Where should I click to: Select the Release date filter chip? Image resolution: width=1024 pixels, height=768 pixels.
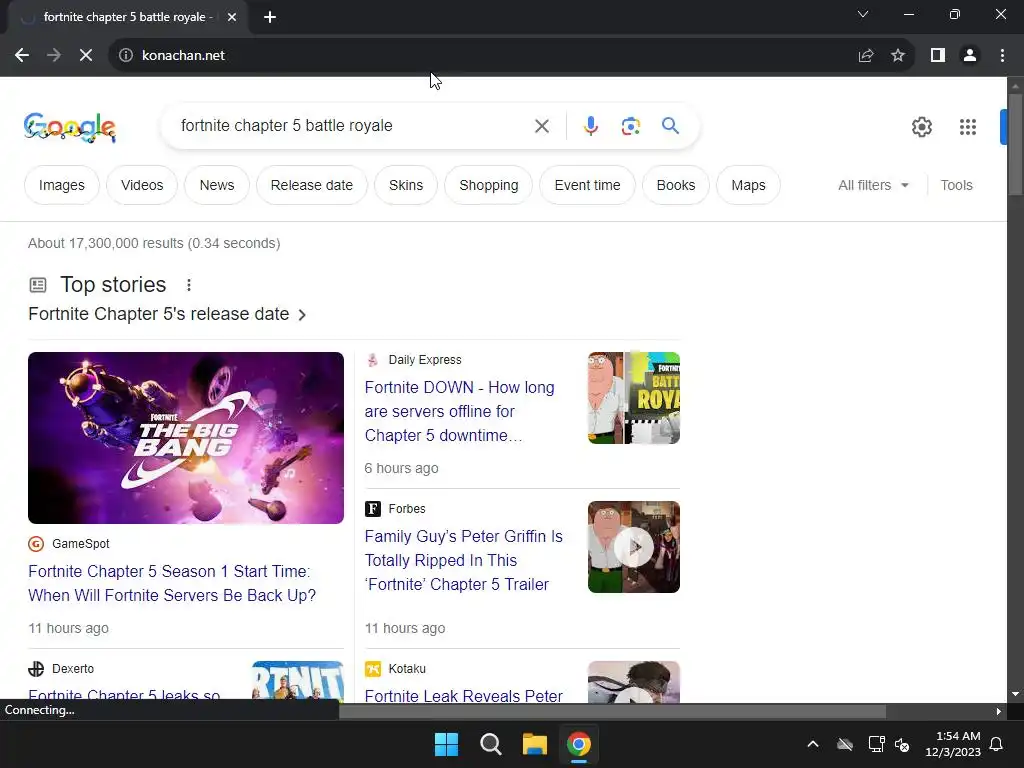click(x=312, y=185)
